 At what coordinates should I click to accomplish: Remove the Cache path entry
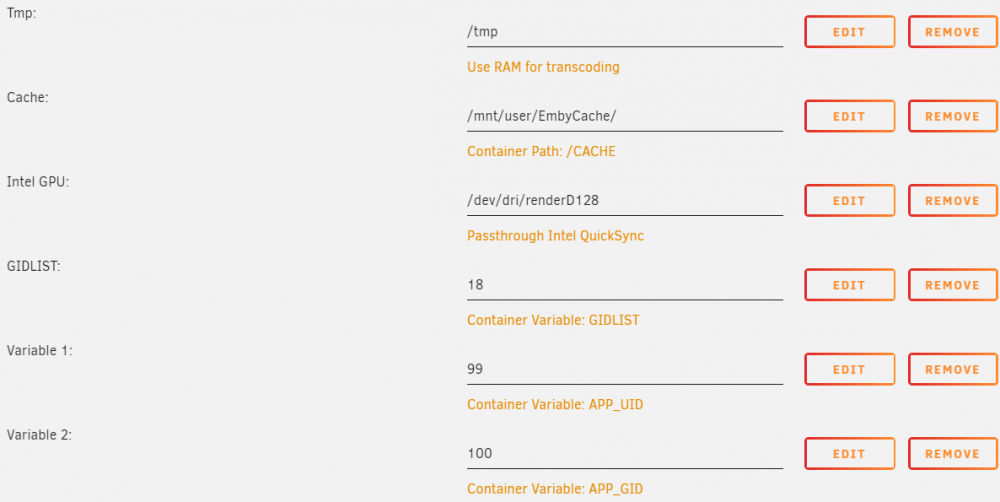(x=953, y=116)
